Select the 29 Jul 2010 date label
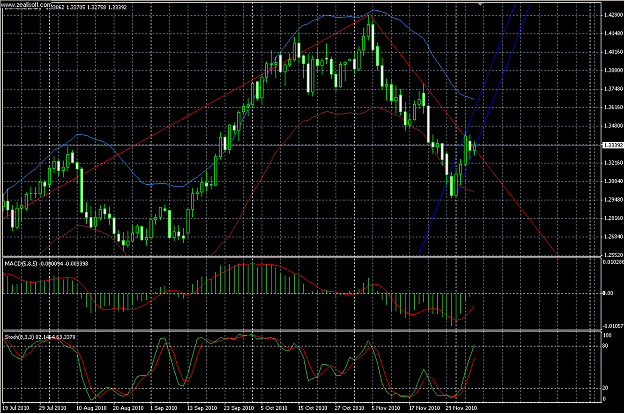Screen dimensions: 625x414 53,408
